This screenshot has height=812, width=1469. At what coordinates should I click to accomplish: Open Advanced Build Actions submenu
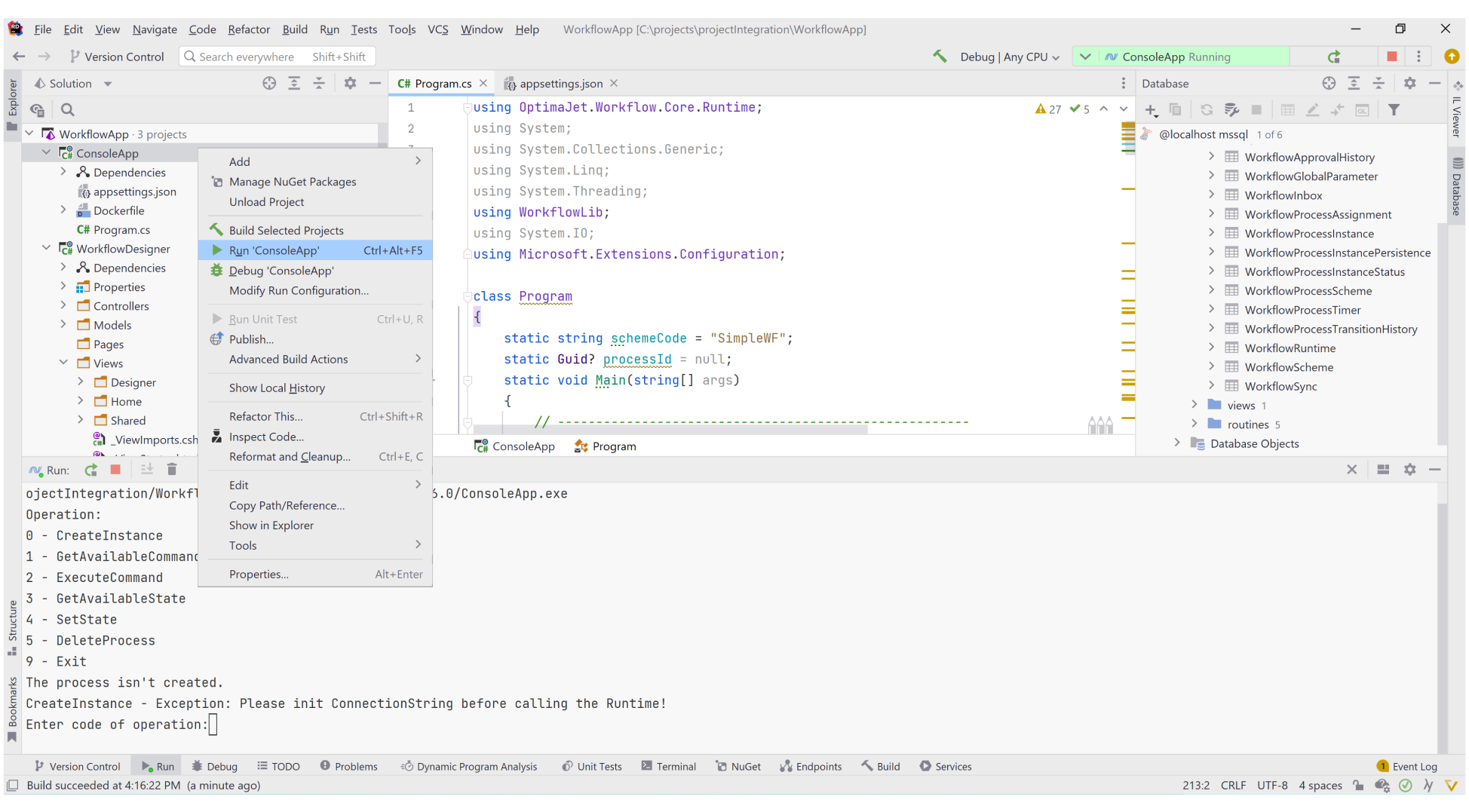[x=315, y=359]
